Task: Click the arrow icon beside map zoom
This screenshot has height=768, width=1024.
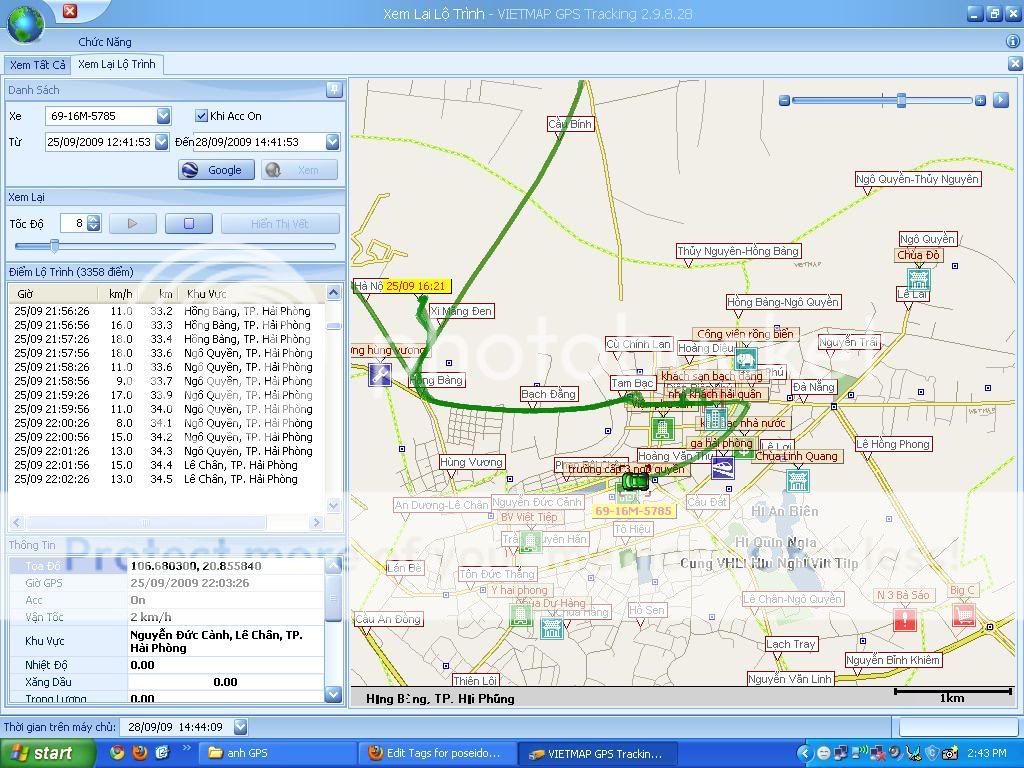Action: pyautogui.click(x=999, y=101)
